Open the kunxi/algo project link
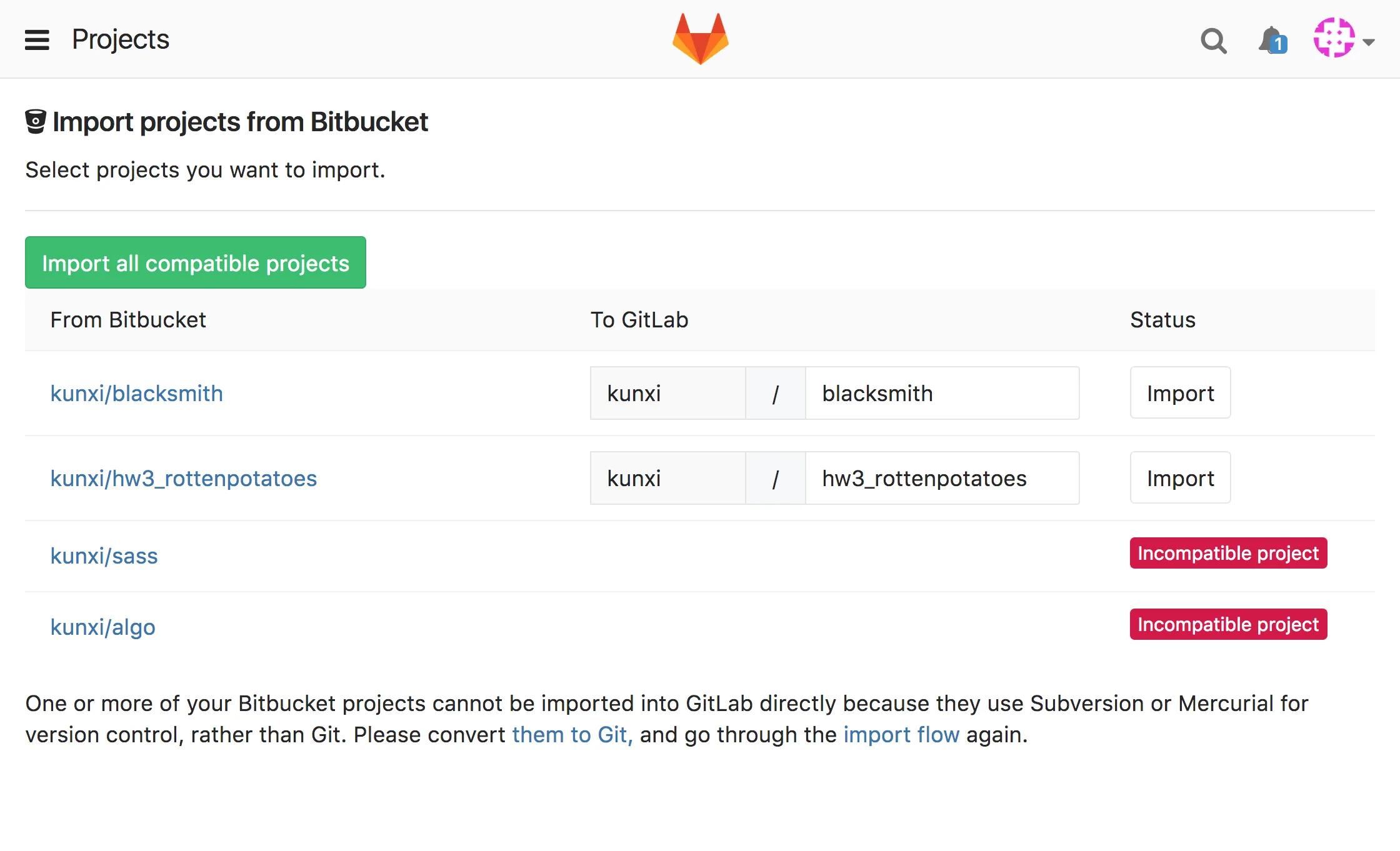The height and width of the screenshot is (851, 1400). (x=102, y=627)
